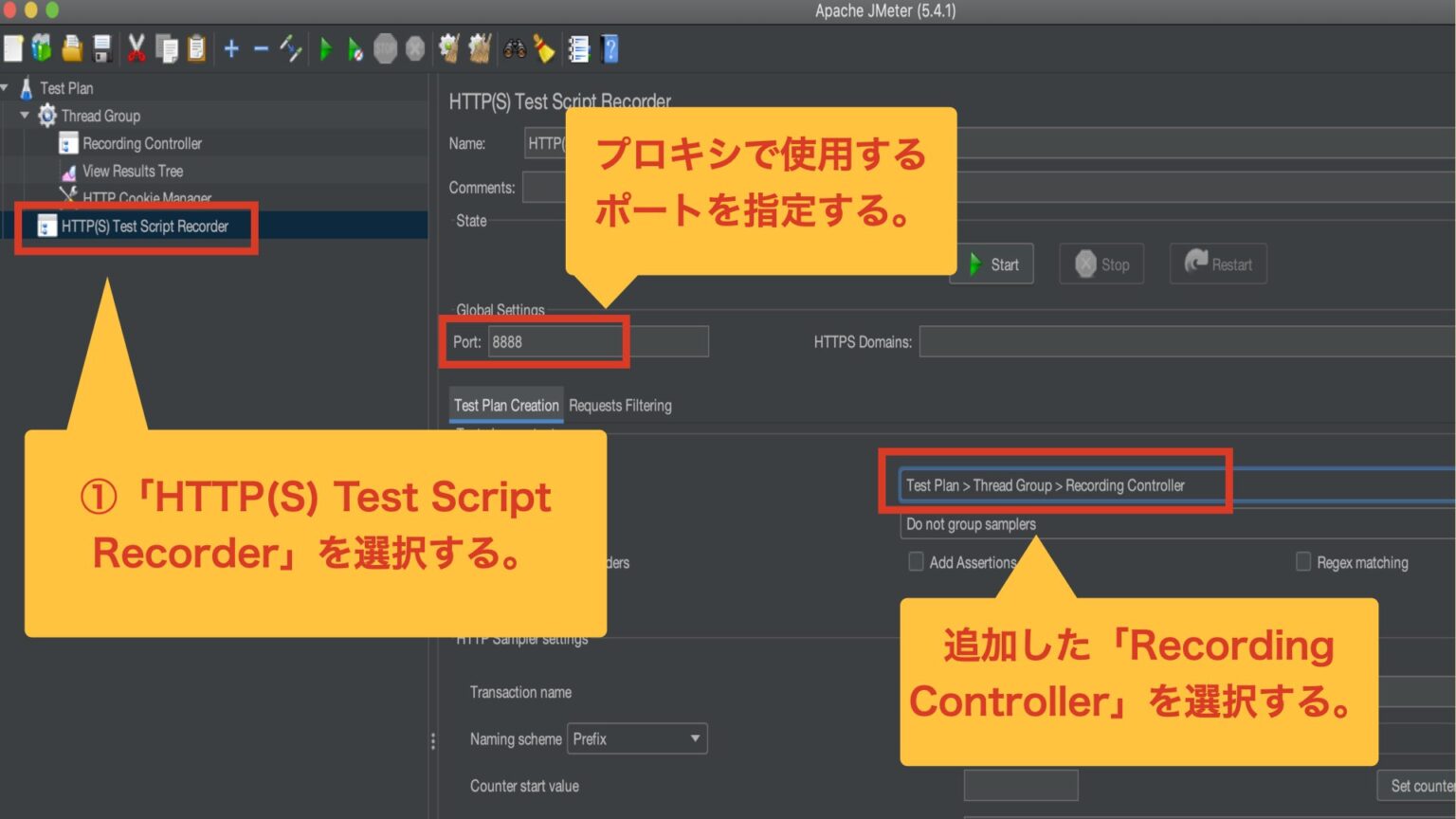Open JMeter help with question mark icon
Image resolution: width=1456 pixels, height=819 pixels.
[x=610, y=48]
